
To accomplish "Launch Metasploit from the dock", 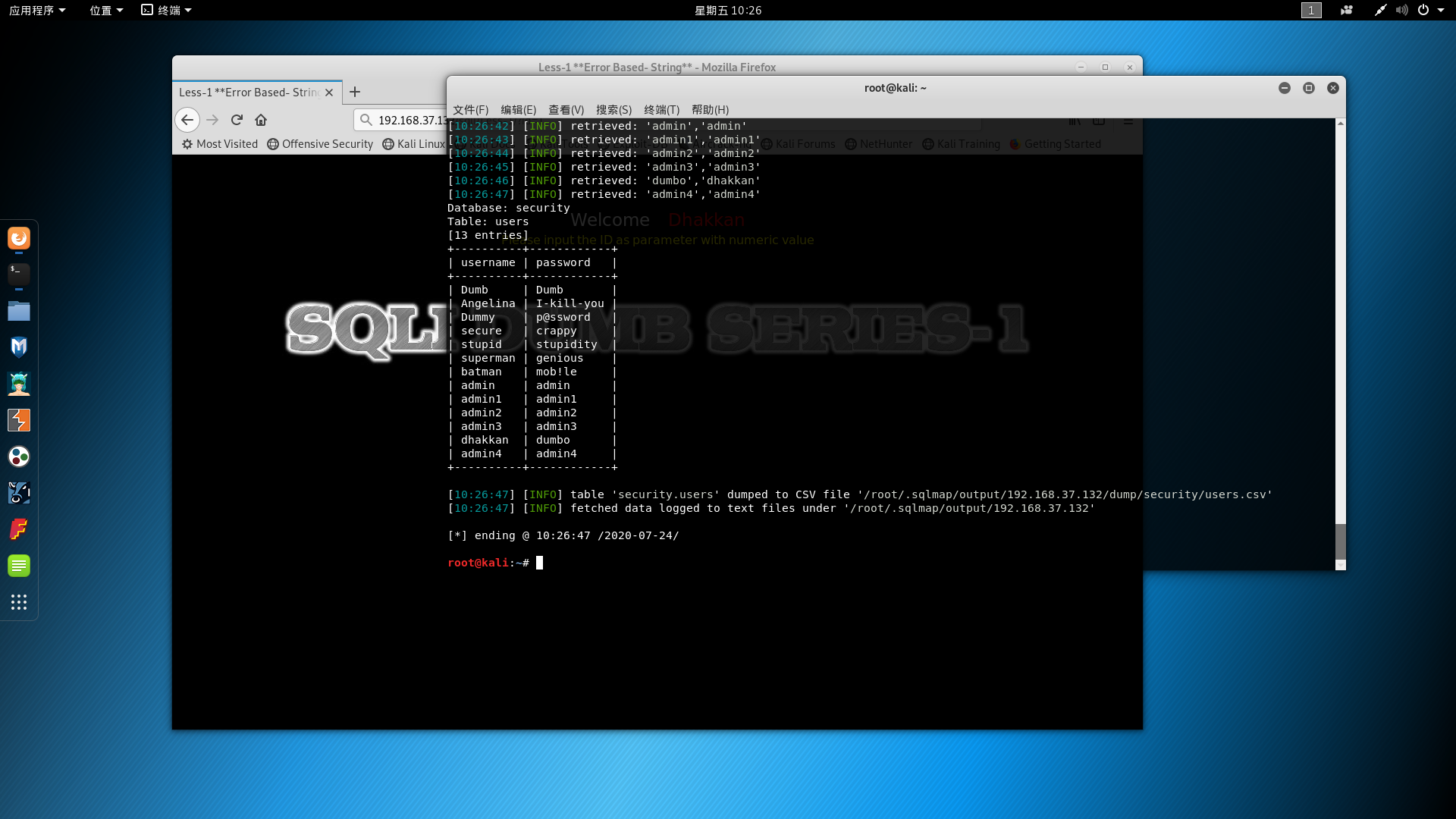I will point(19,347).
